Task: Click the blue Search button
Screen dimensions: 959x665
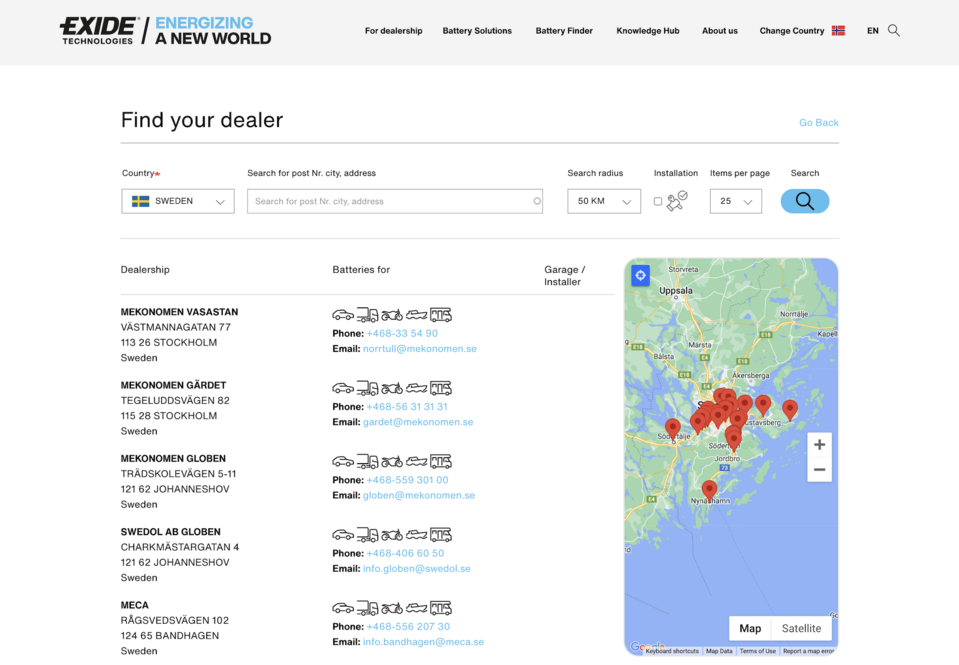Action: click(805, 201)
